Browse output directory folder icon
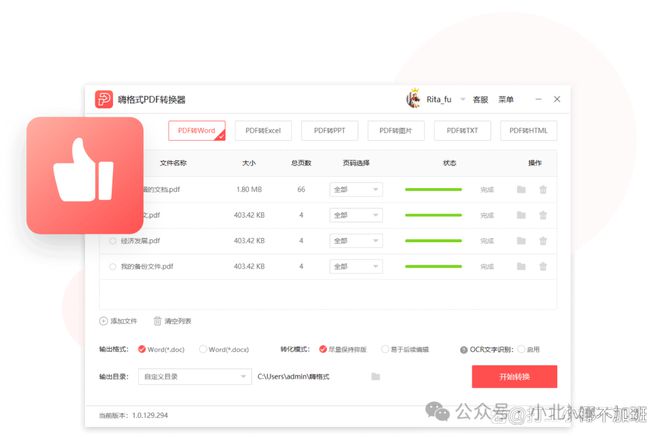Image resolution: width=660 pixels, height=438 pixels. pyautogui.click(x=375, y=376)
